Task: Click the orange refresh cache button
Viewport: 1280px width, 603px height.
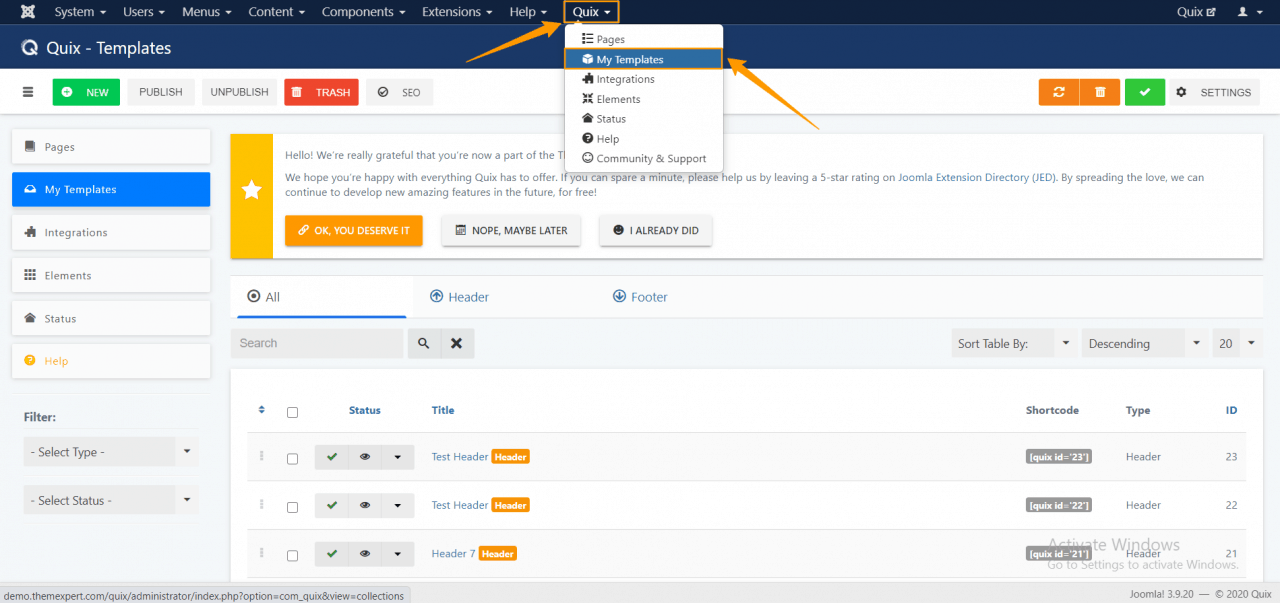Action: click(x=1059, y=92)
